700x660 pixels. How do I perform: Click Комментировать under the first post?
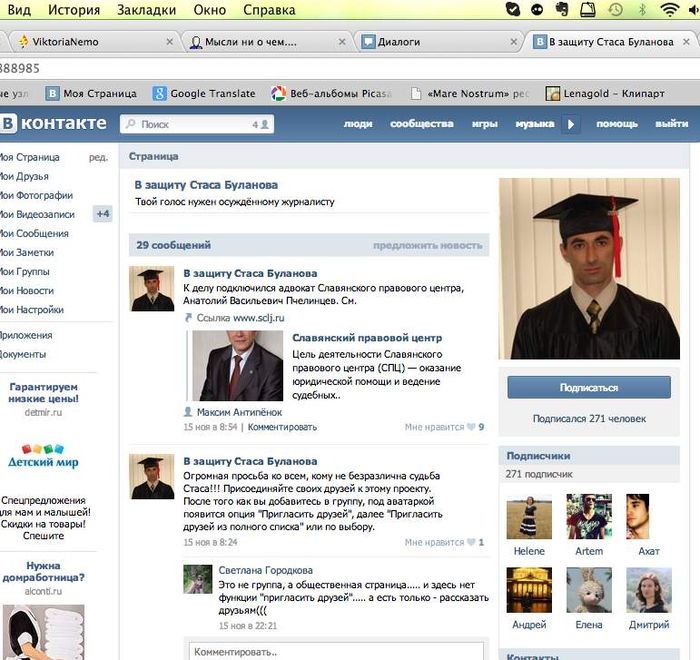pos(282,427)
